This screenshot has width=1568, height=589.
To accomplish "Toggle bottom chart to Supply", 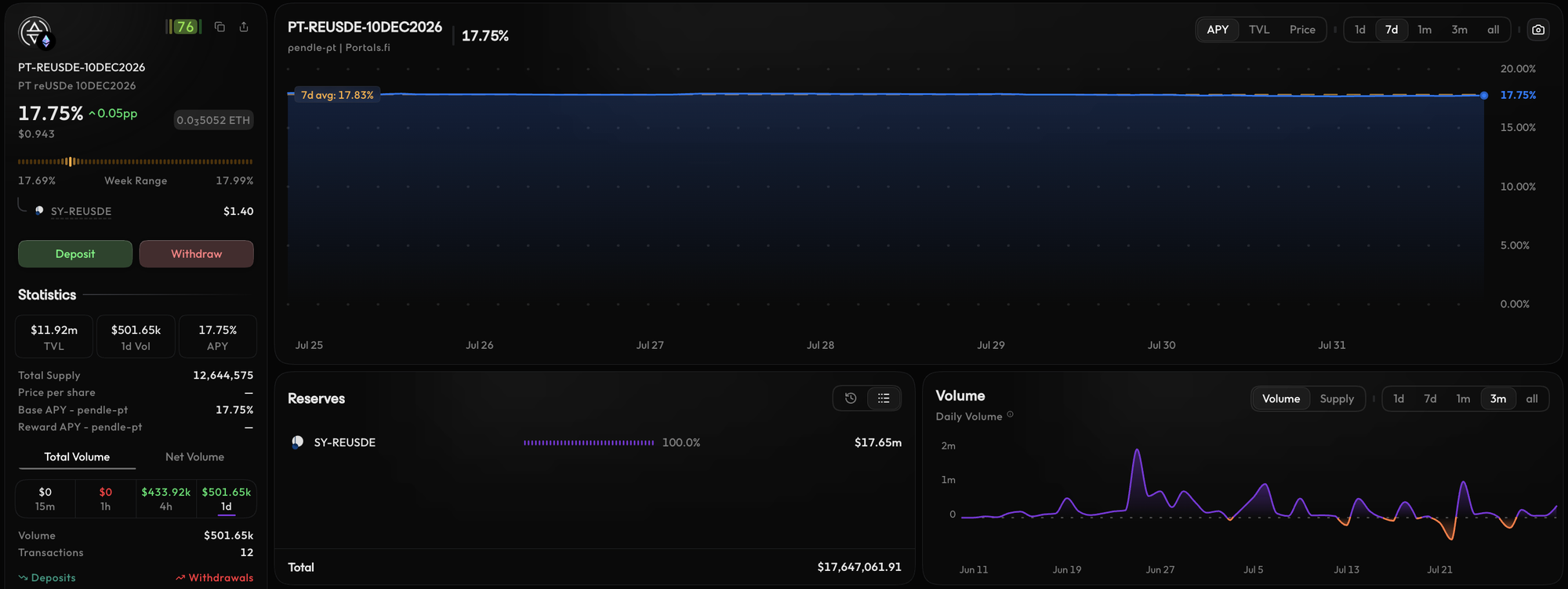I will coord(1337,398).
